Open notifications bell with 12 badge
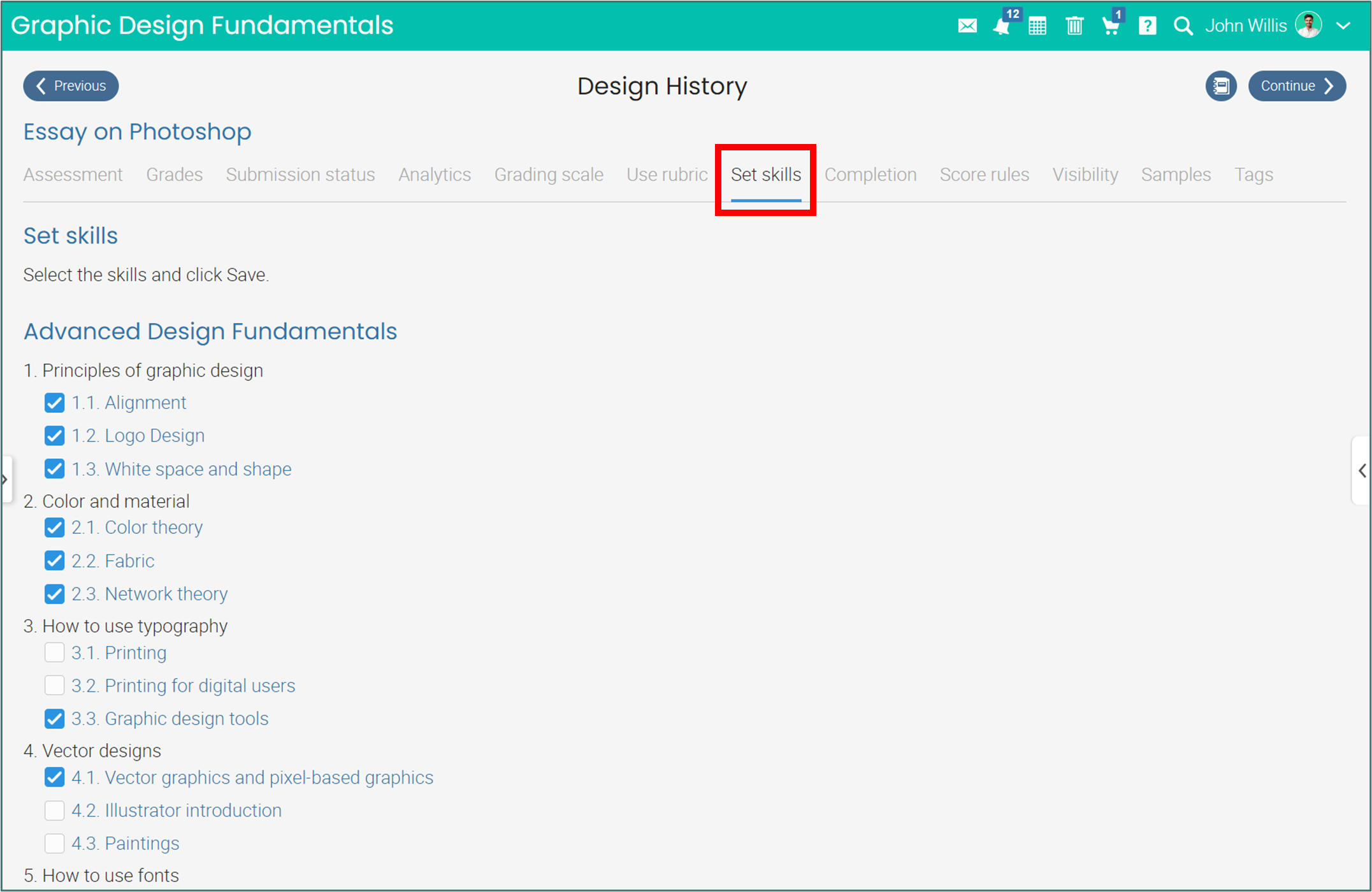This screenshot has height=892, width=1372. pos(1001,26)
